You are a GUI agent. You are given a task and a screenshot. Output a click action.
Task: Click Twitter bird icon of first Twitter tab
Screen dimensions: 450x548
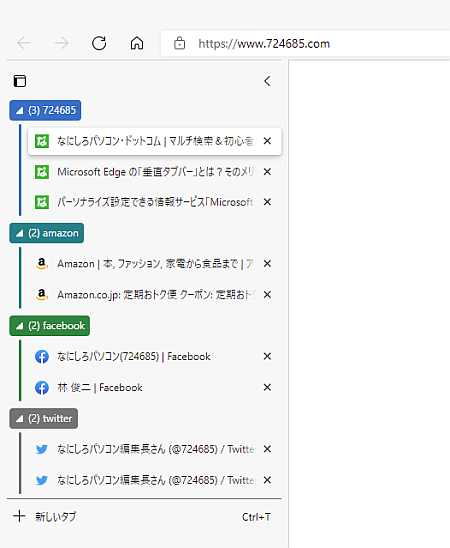point(42,449)
